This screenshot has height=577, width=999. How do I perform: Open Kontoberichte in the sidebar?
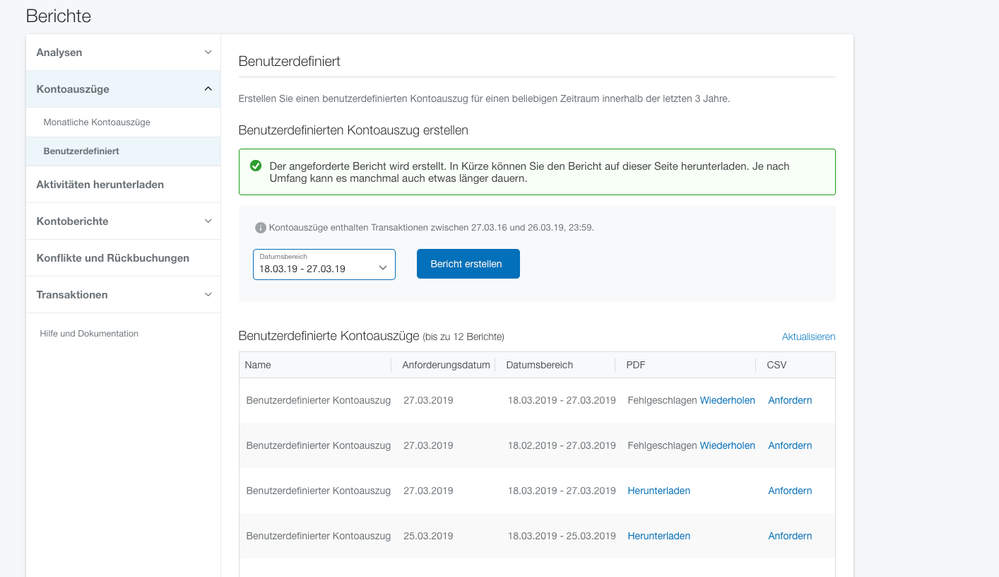pyautogui.click(x=123, y=221)
